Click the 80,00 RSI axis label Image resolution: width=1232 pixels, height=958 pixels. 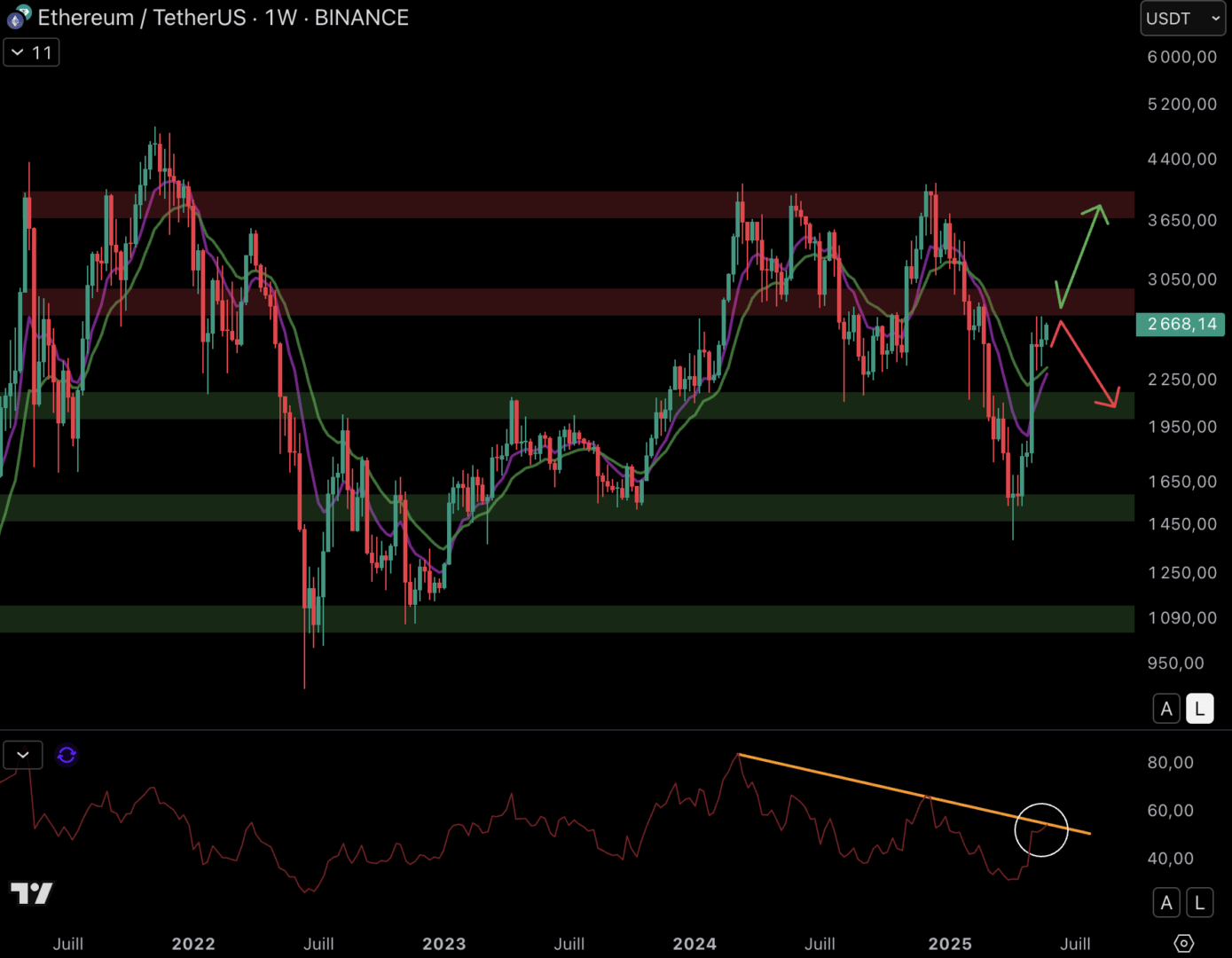[x=1171, y=763]
